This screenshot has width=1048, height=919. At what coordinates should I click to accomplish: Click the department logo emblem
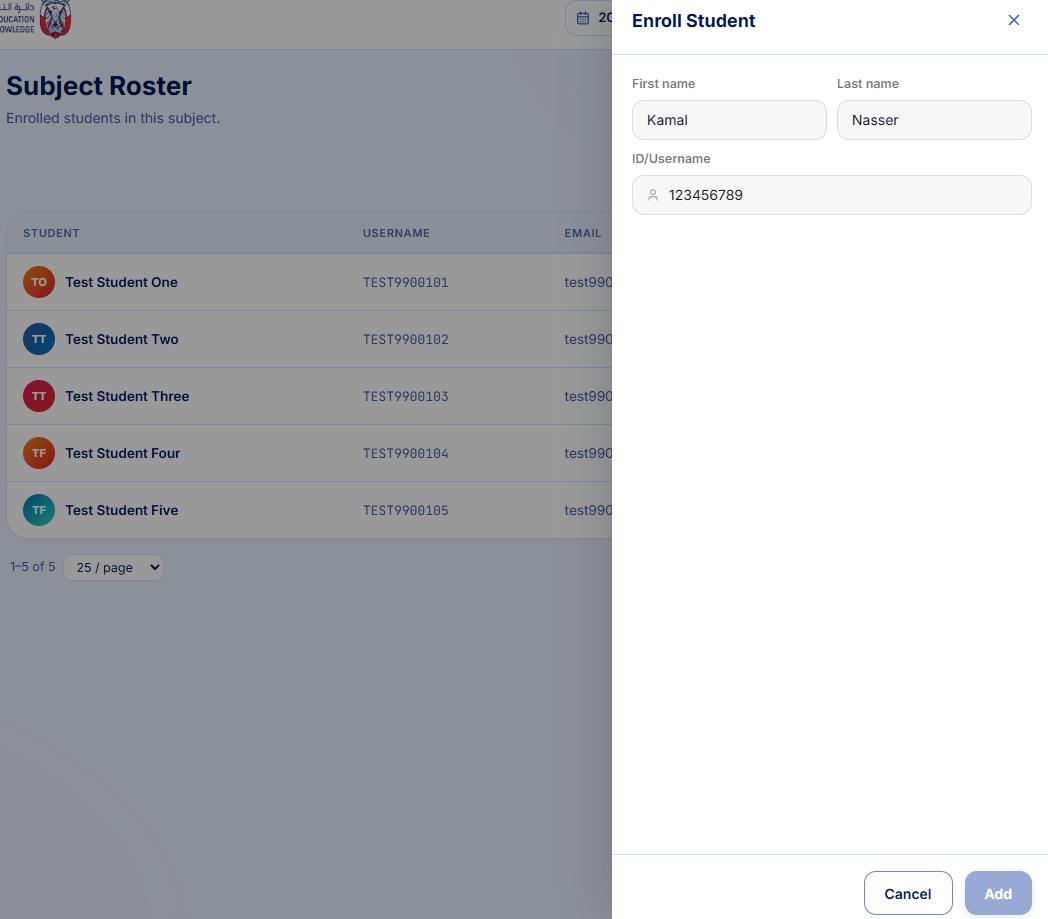tap(55, 18)
